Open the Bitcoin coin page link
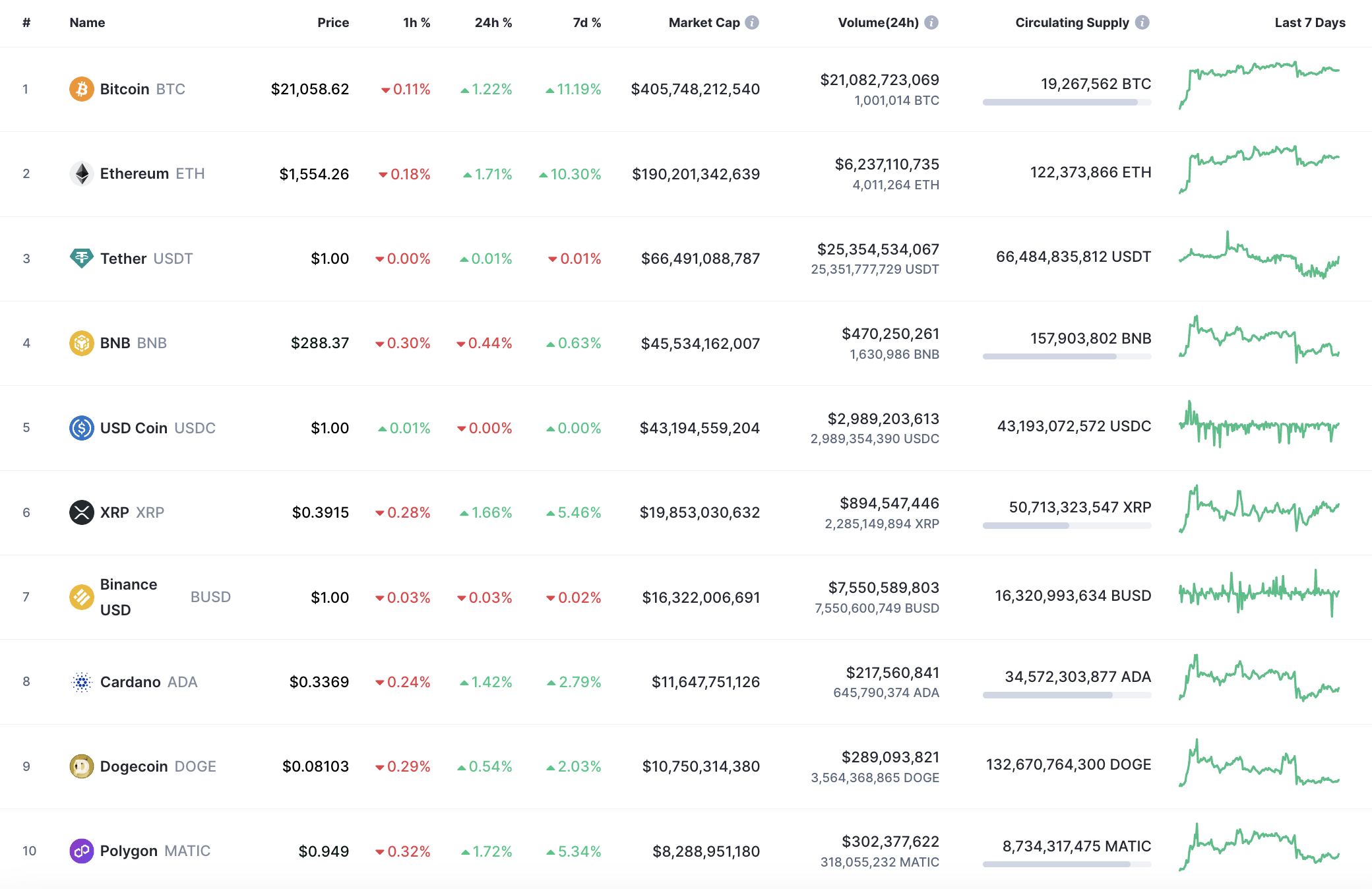The height and width of the screenshot is (889, 1372). click(x=125, y=89)
